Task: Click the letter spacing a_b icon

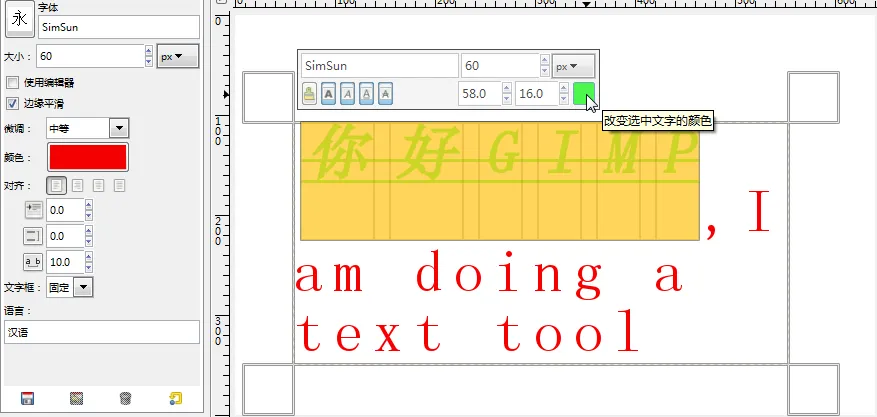Action: [x=33, y=262]
